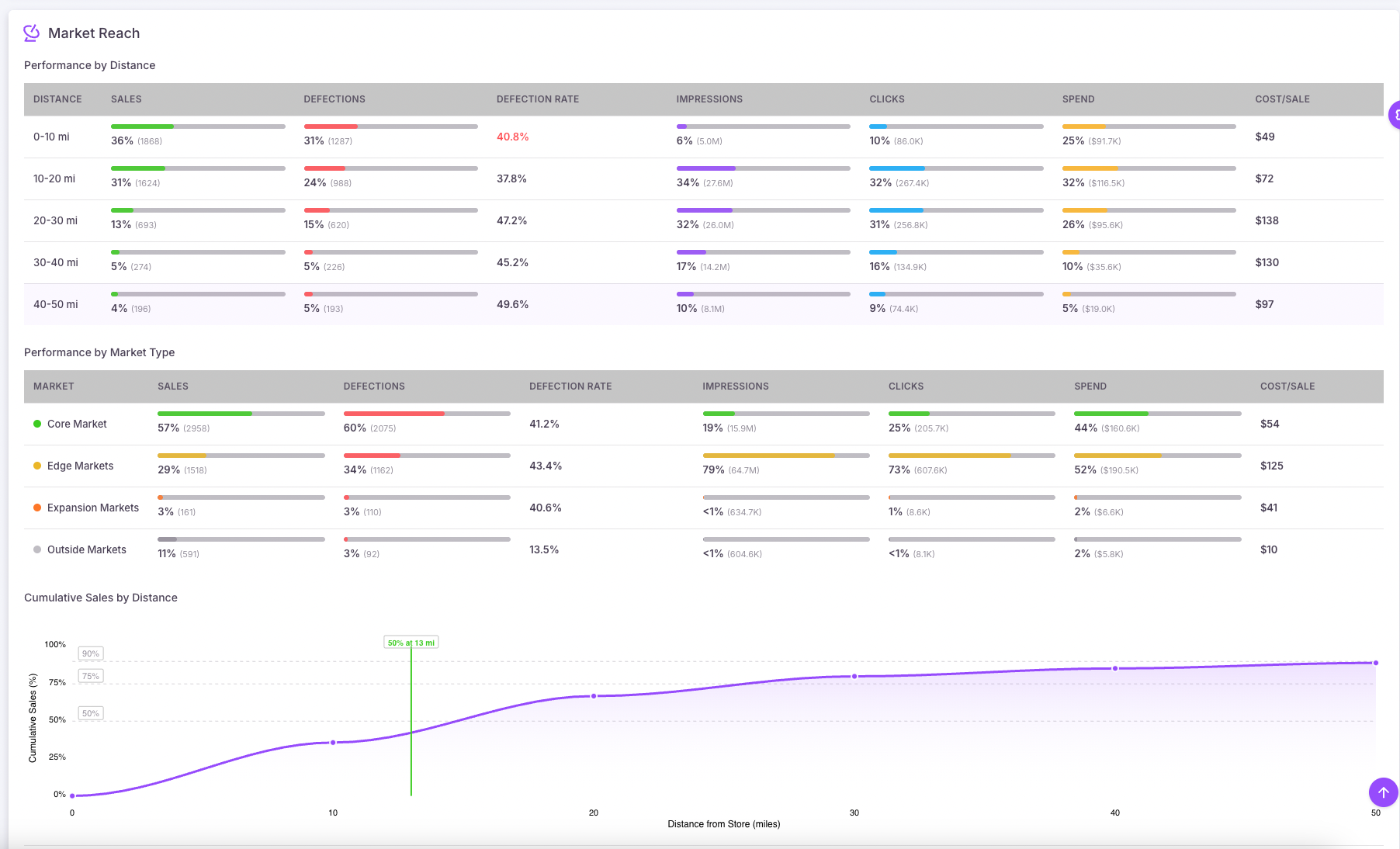1400x849 pixels.
Task: Select the gray Outside Markets dot
Action: 36,549
